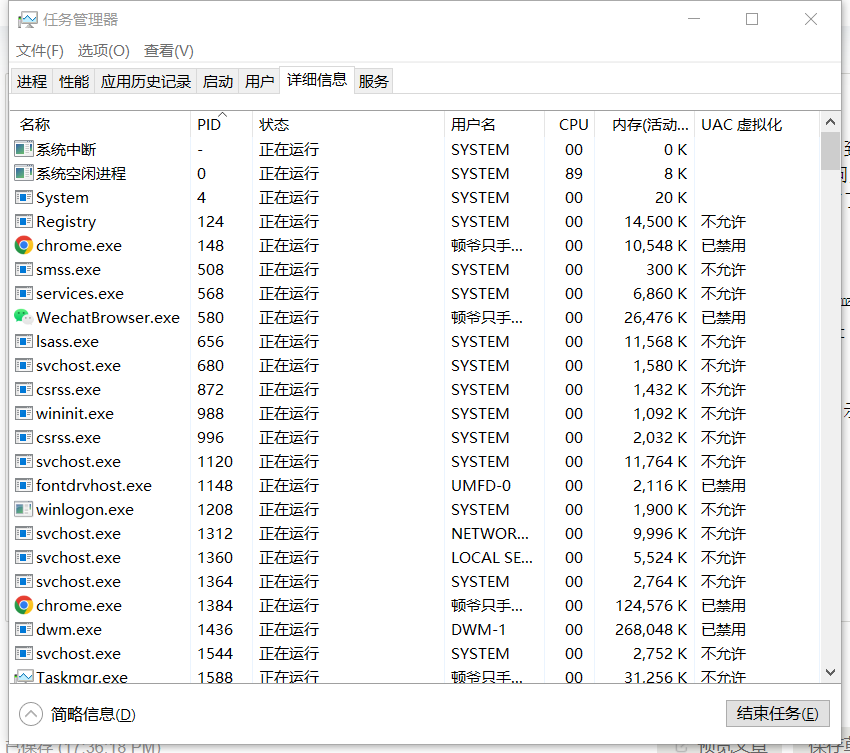Click svchost.exe icon with PID 1544
This screenshot has height=753, width=850.
click(23, 653)
